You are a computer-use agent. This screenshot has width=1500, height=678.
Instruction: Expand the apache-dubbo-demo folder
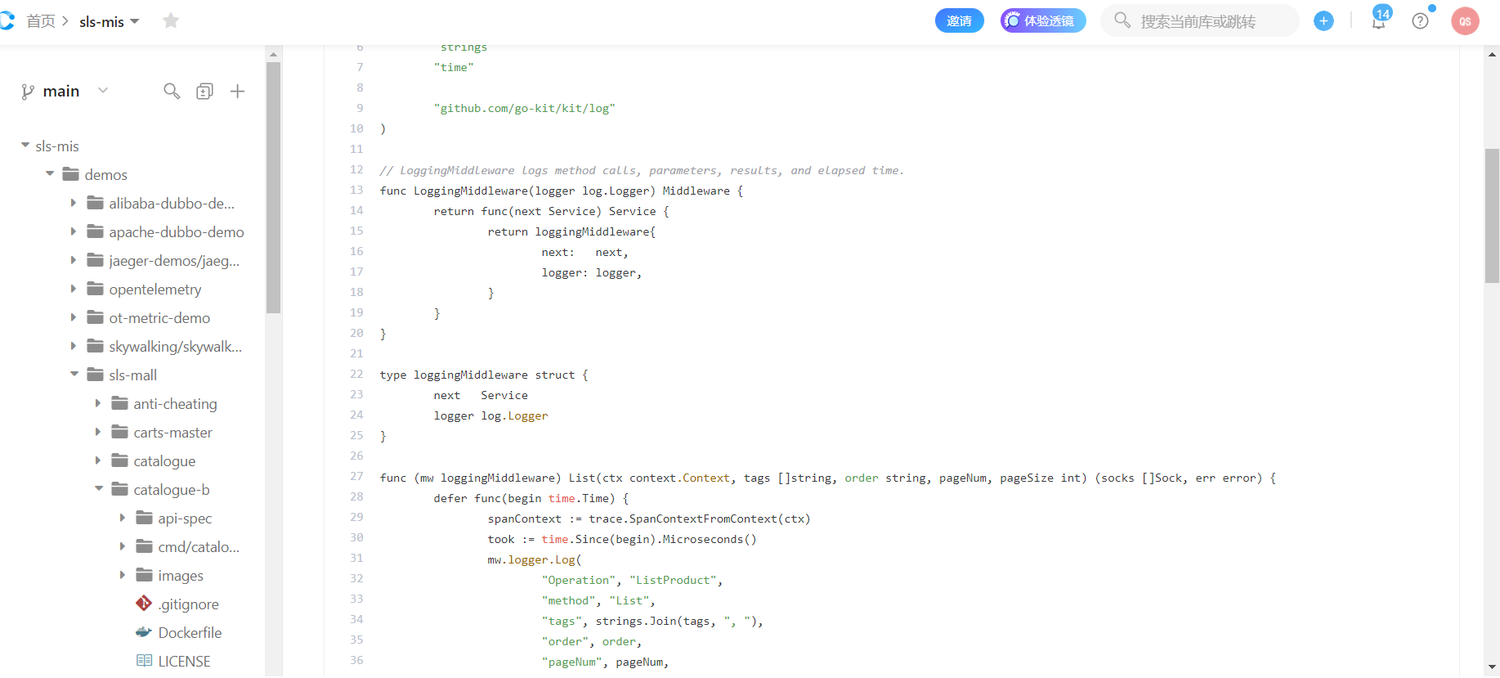coord(74,232)
